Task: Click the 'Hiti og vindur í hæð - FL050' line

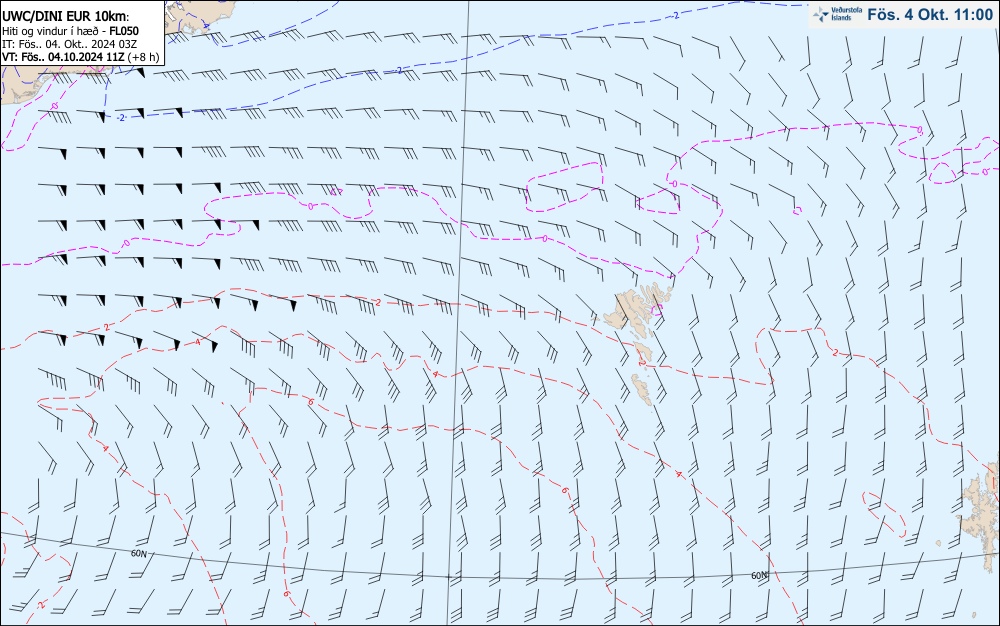Action: (x=70, y=31)
